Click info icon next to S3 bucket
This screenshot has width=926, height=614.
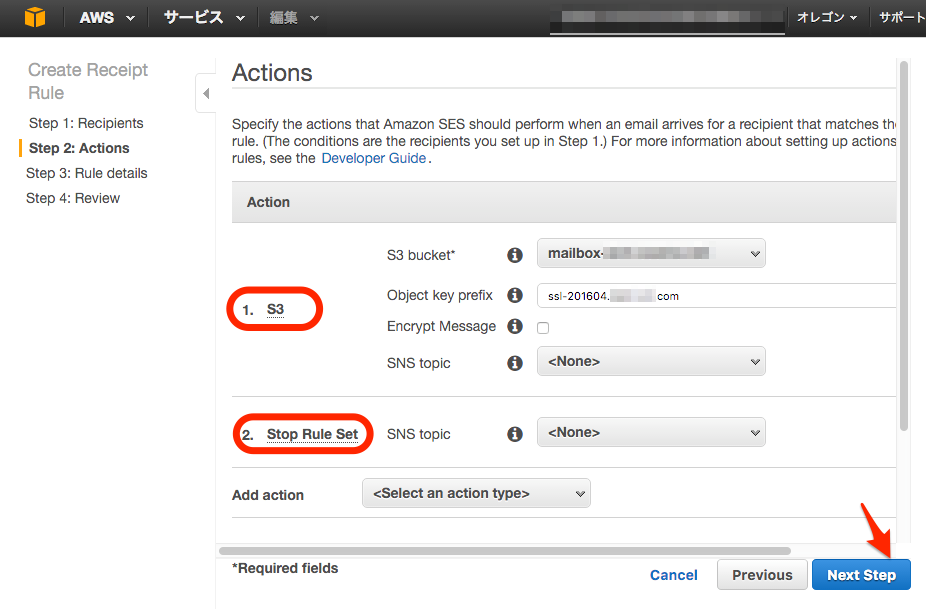[515, 255]
